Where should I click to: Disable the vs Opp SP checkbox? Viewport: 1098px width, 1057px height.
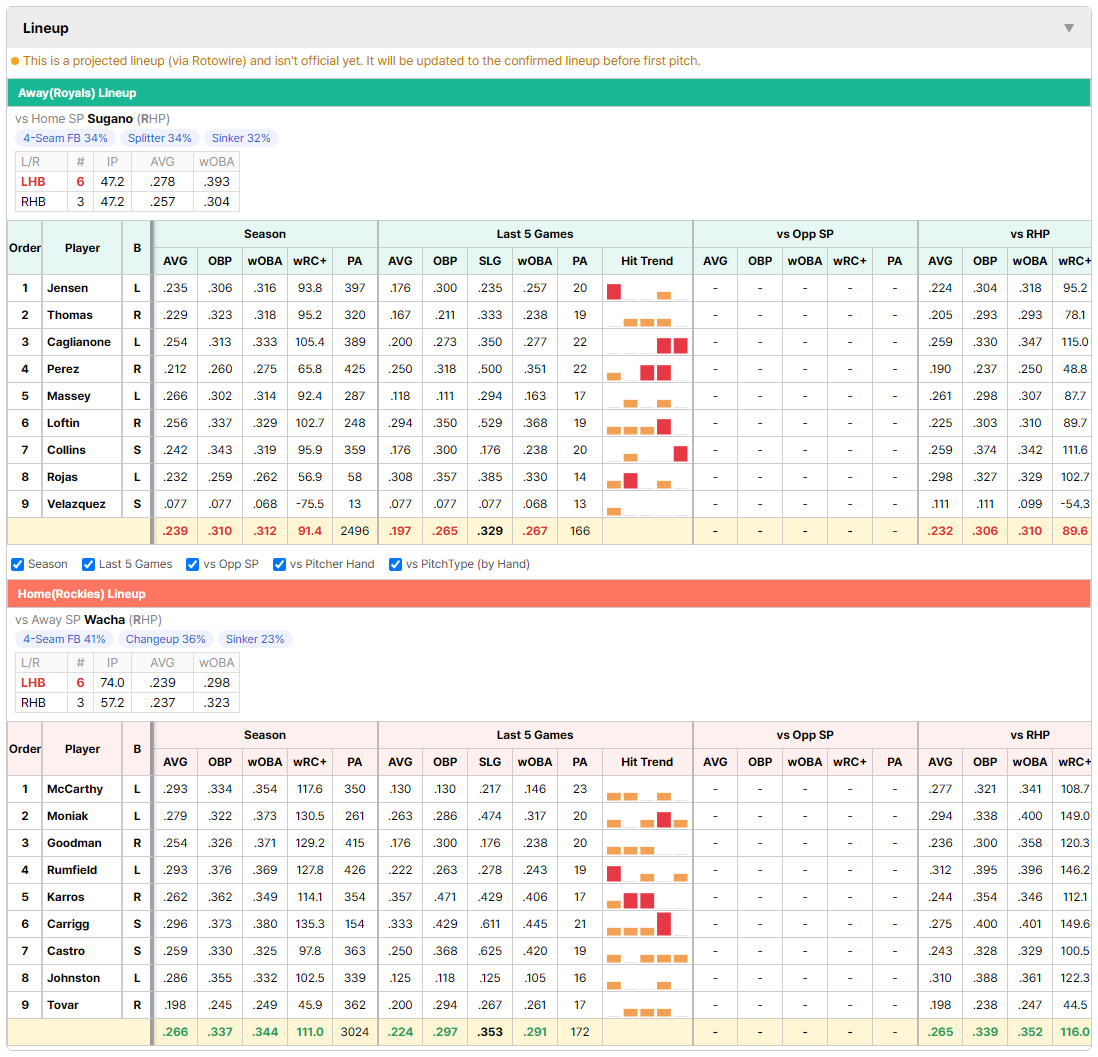[x=193, y=565]
